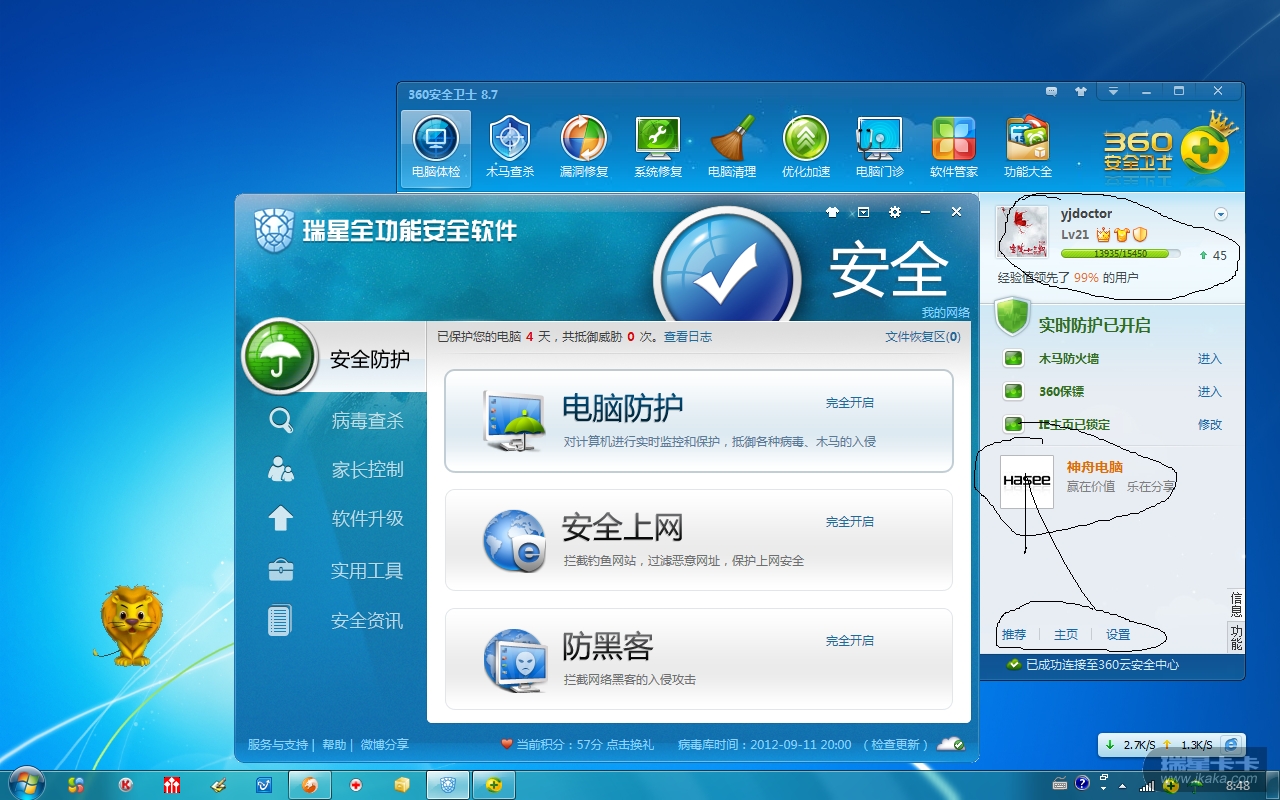Toggle 完全开启 status for 安全上网
The image size is (1280, 800).
tap(850, 522)
